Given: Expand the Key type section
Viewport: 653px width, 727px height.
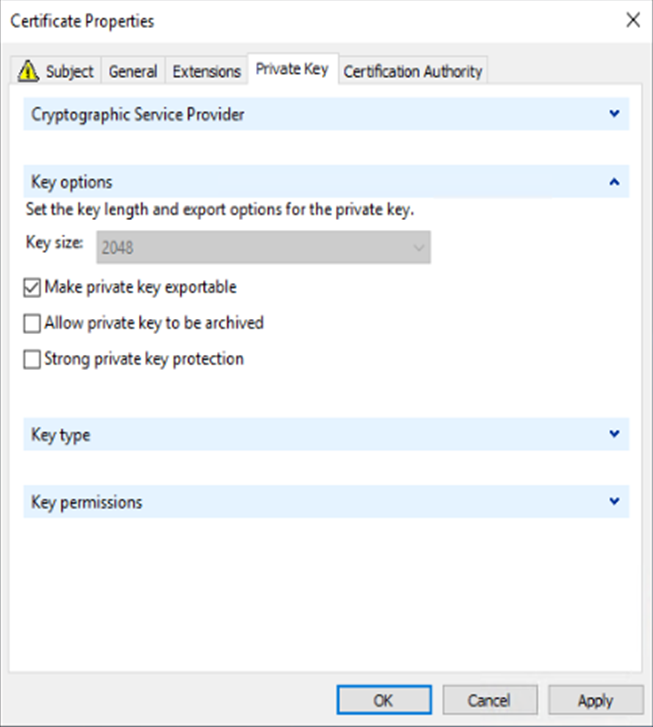Looking at the screenshot, I should pyautogui.click(x=614, y=435).
